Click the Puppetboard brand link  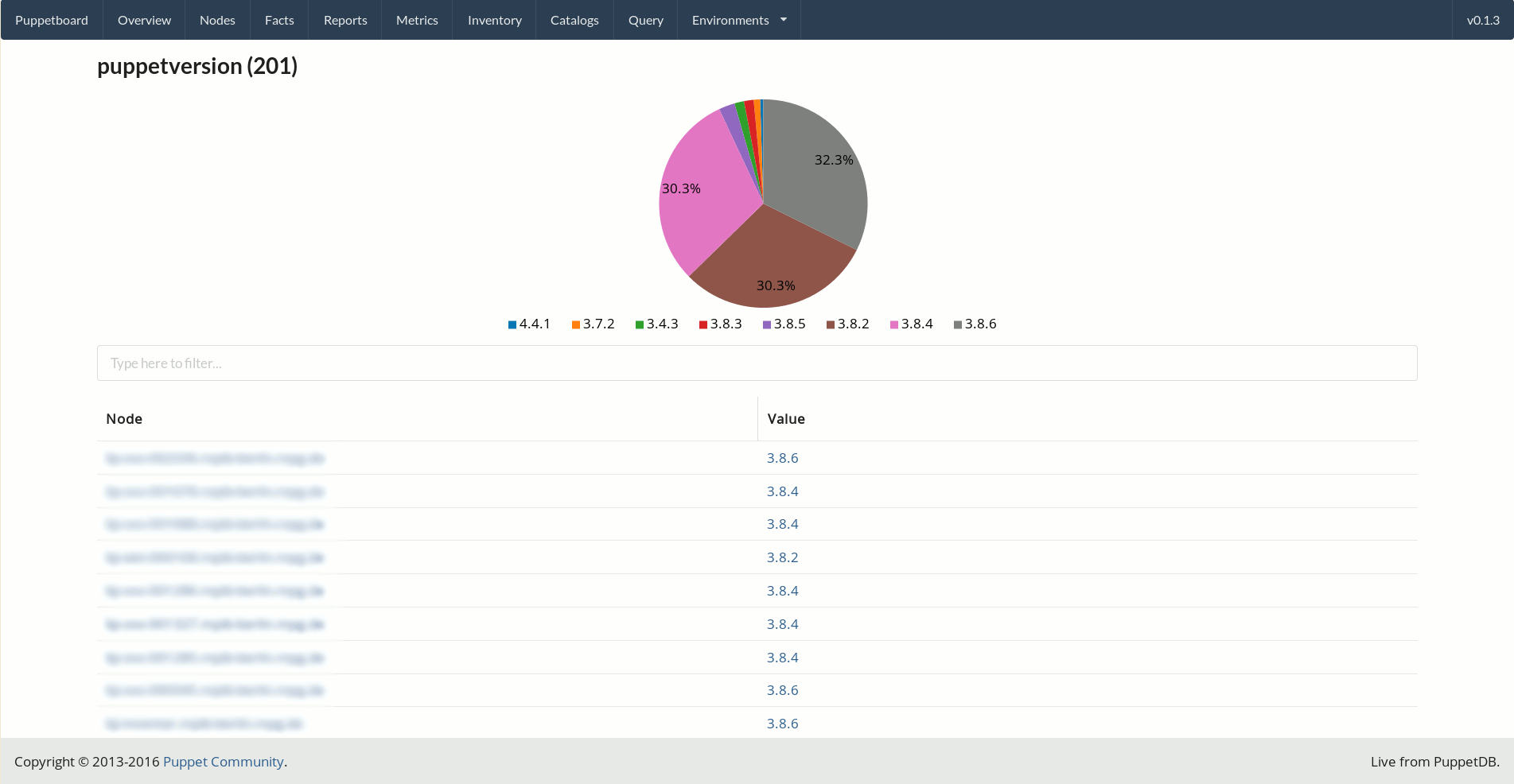[52, 20]
